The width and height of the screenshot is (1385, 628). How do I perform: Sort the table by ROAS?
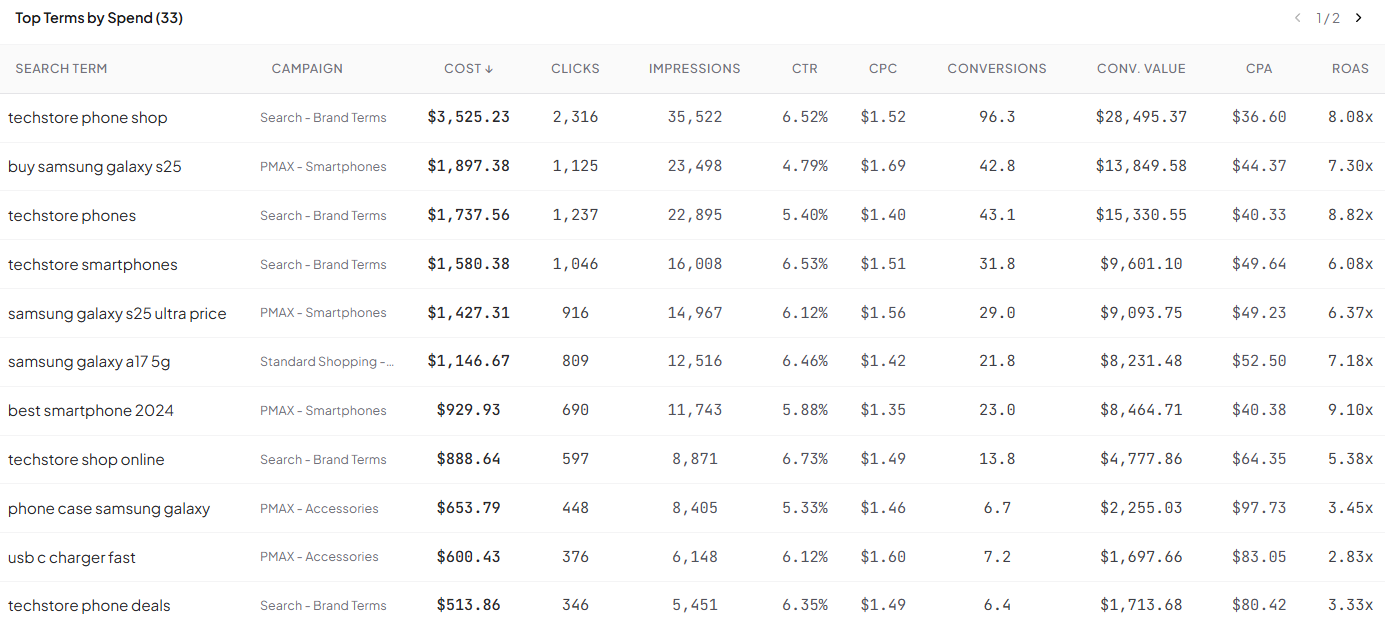(1350, 68)
